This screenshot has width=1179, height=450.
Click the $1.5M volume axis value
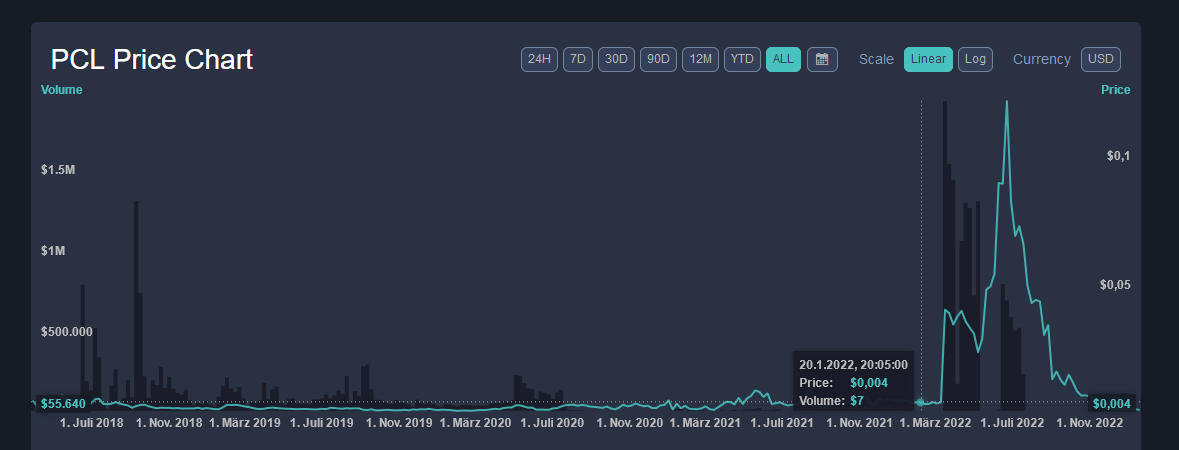(58, 170)
